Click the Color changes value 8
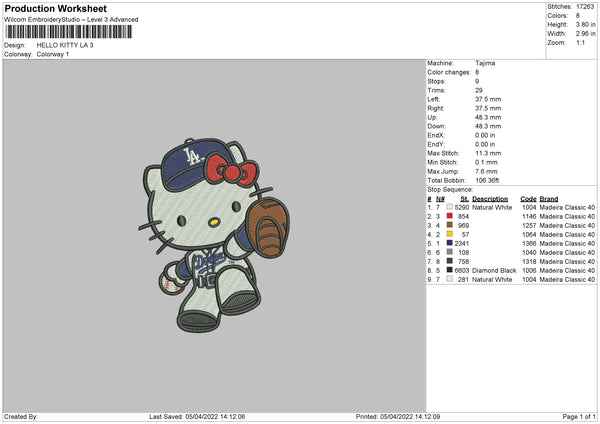This screenshot has width=600, height=424. click(x=477, y=72)
